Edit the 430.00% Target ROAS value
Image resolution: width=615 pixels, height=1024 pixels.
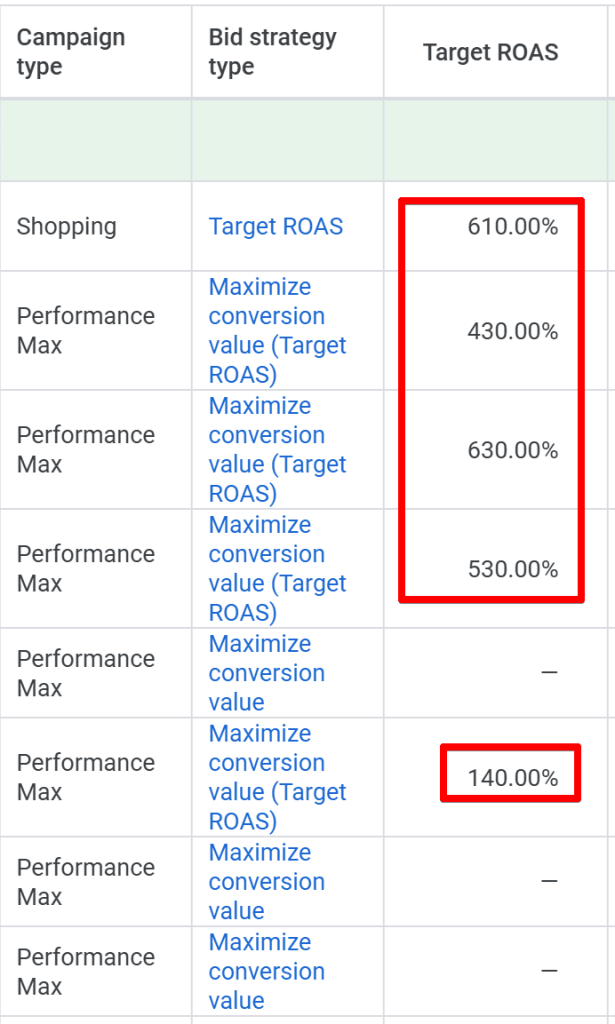click(512, 331)
